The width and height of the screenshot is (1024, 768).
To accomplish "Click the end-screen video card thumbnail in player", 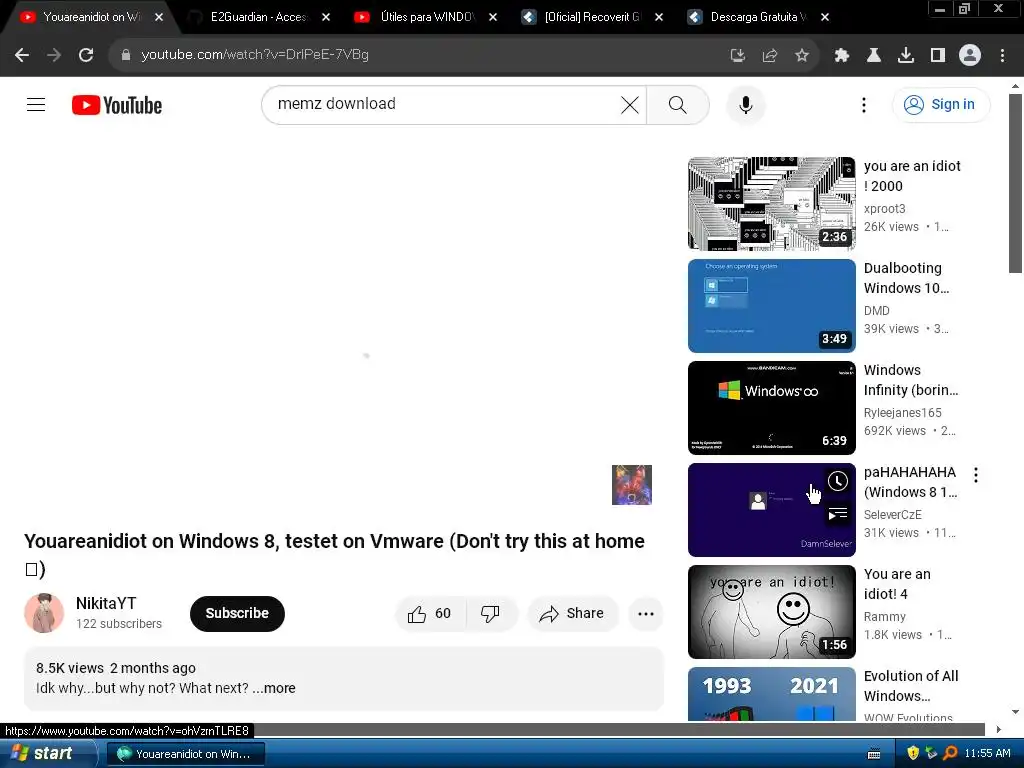I will click(x=632, y=485).
